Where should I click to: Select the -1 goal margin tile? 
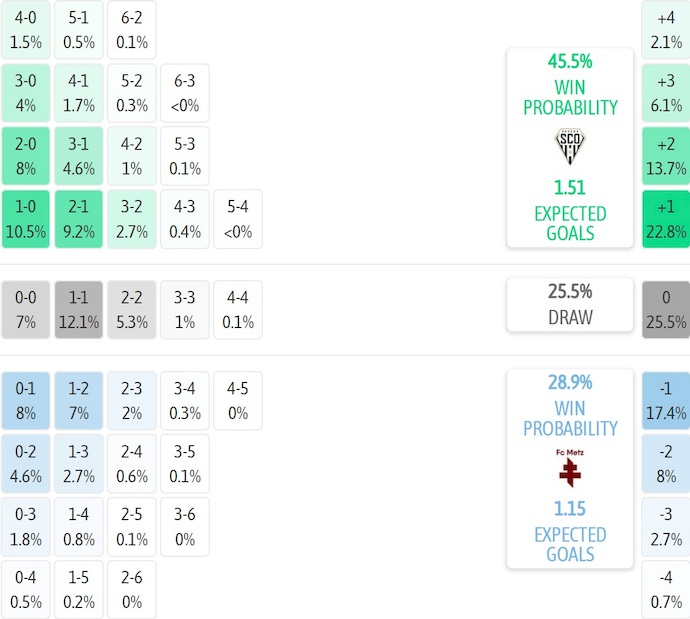[x=666, y=400]
